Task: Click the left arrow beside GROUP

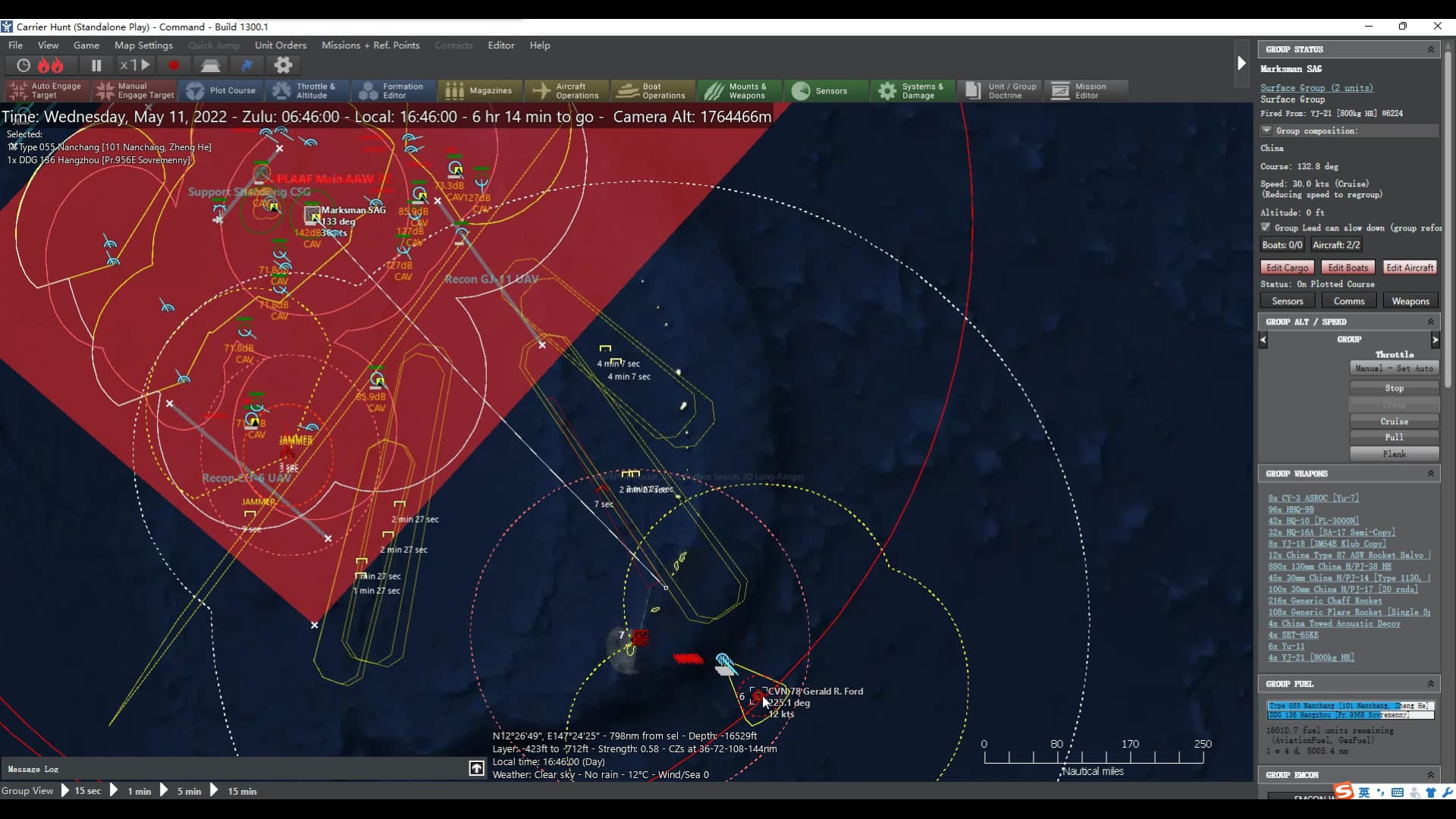Action: 1263,340
